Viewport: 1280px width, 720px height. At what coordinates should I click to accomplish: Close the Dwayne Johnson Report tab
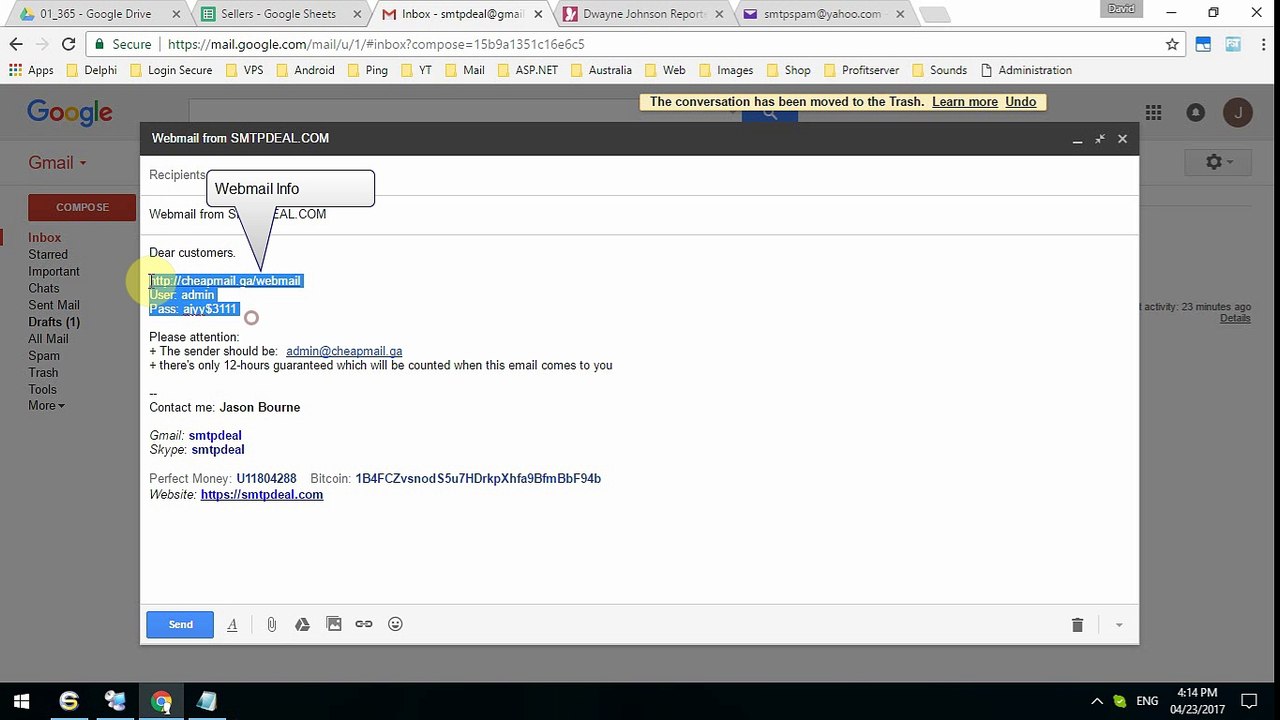pos(718,14)
